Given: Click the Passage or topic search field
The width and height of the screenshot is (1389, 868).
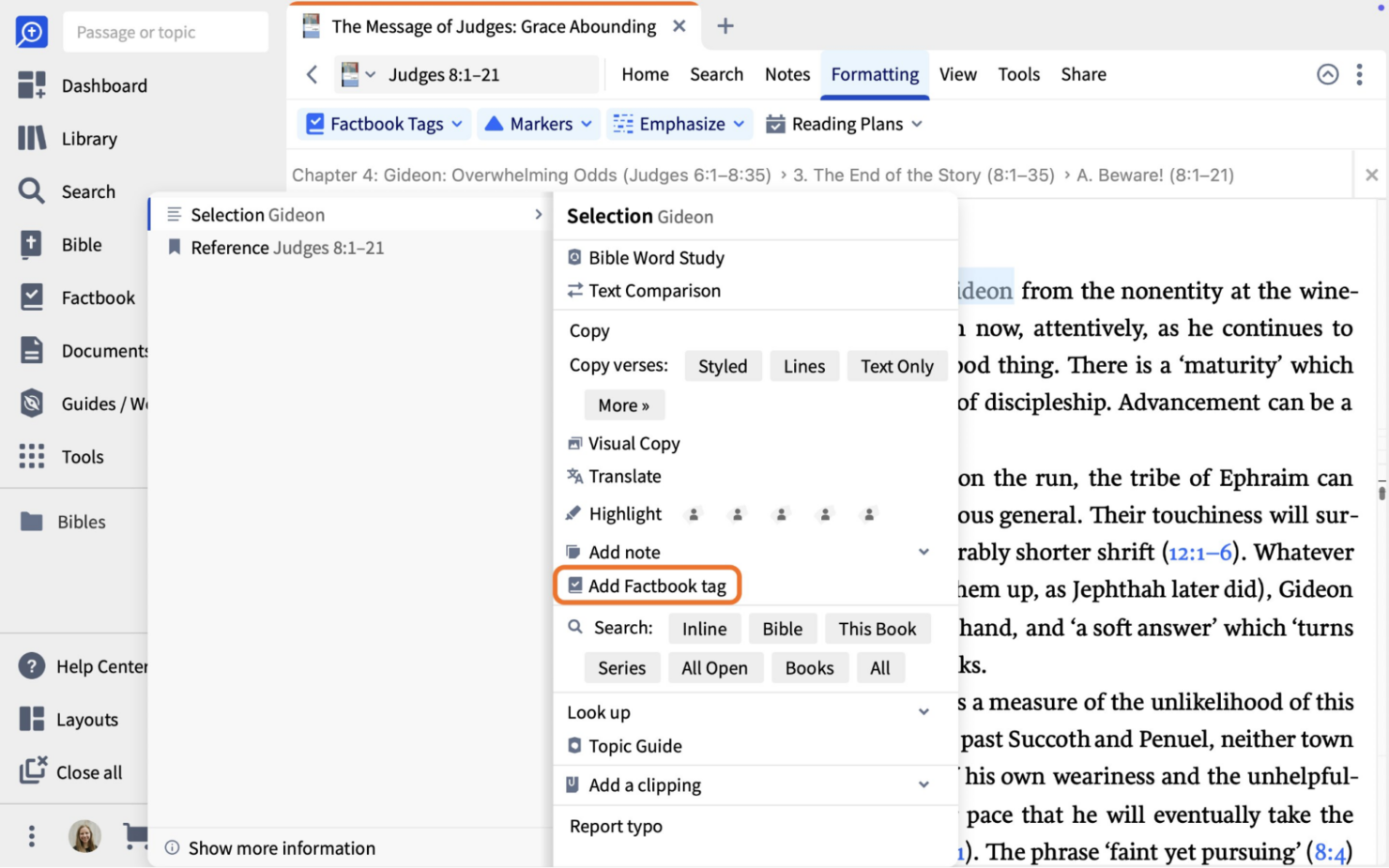Looking at the screenshot, I should [x=165, y=31].
